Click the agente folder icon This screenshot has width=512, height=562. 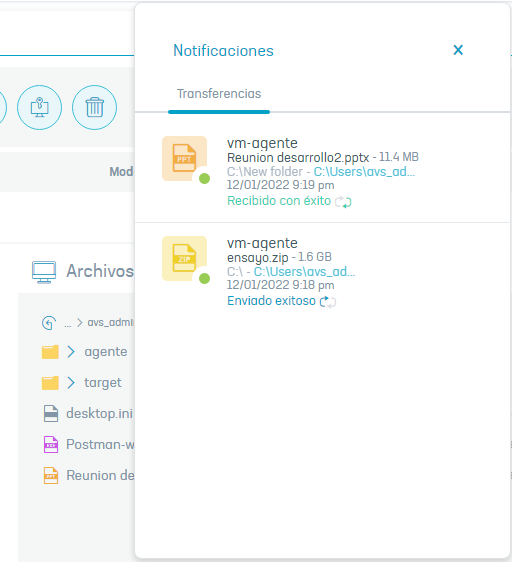pyautogui.click(x=50, y=352)
